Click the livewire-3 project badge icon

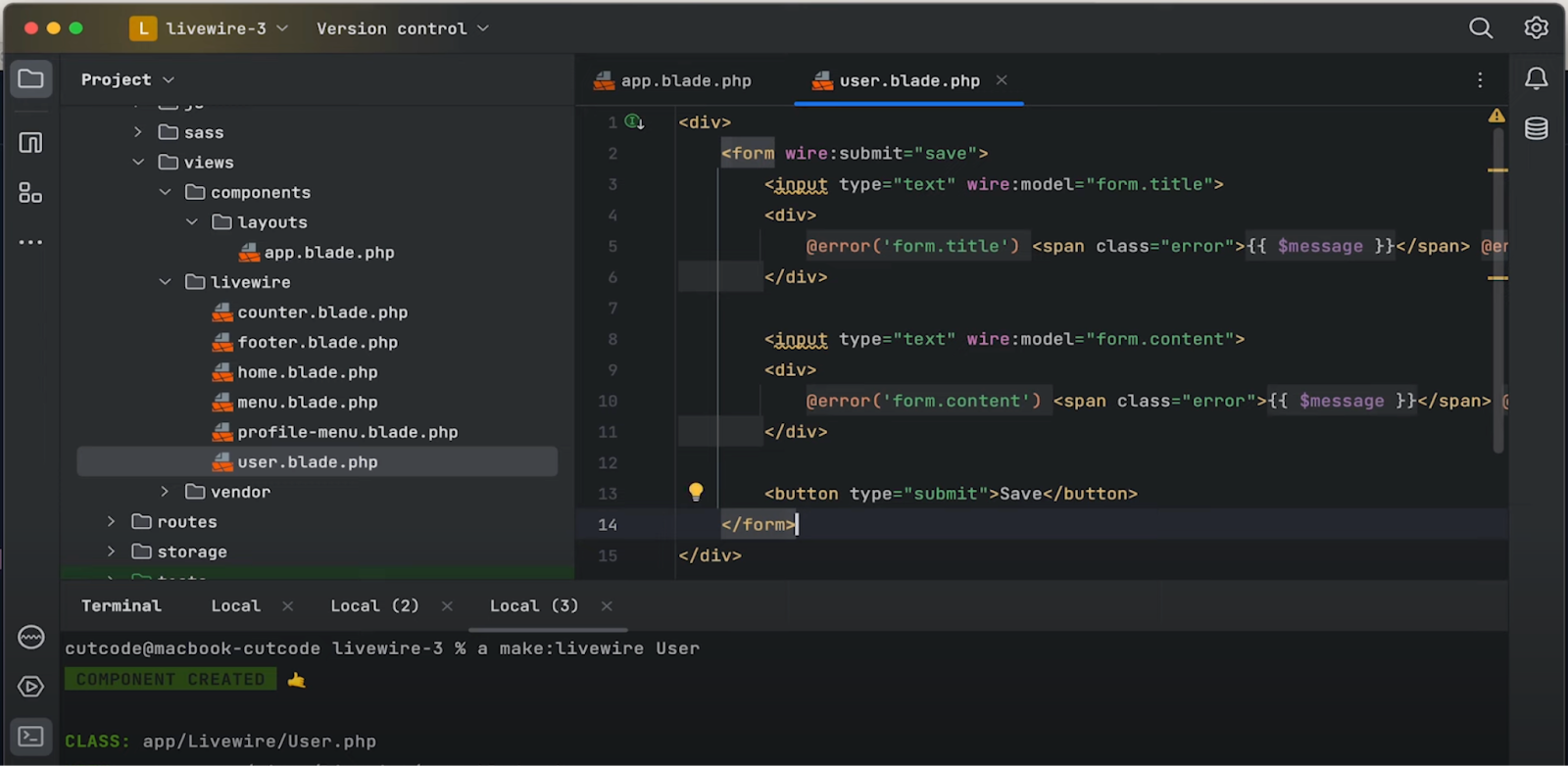point(143,28)
